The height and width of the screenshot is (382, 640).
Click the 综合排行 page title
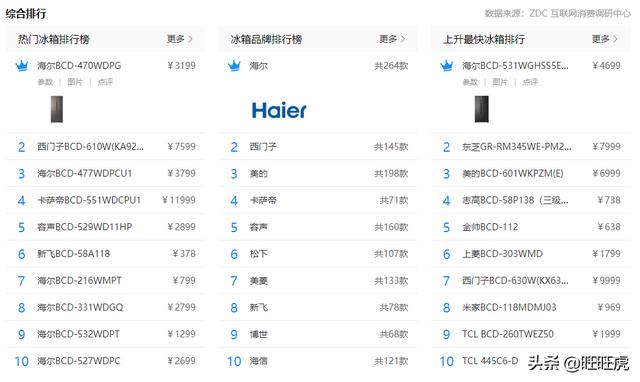pos(26,13)
